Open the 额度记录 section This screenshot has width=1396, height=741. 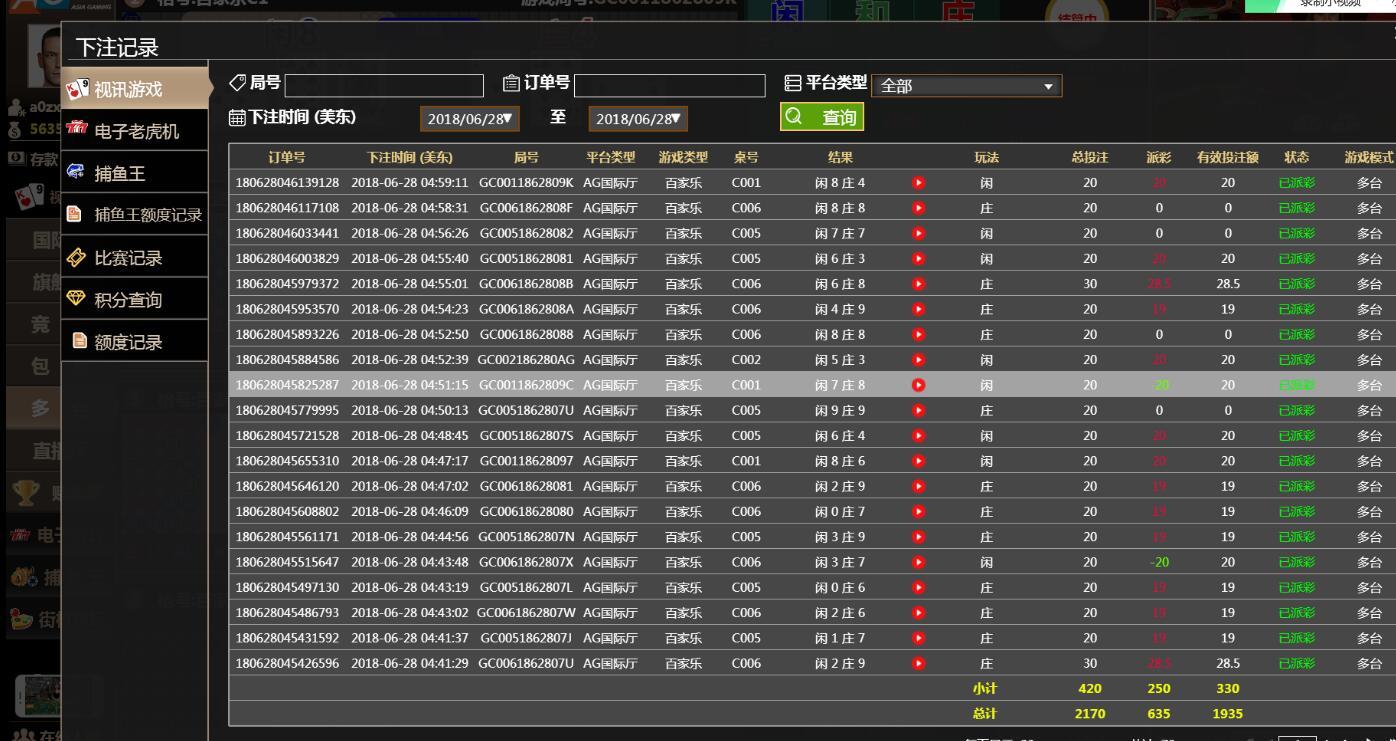(128, 342)
